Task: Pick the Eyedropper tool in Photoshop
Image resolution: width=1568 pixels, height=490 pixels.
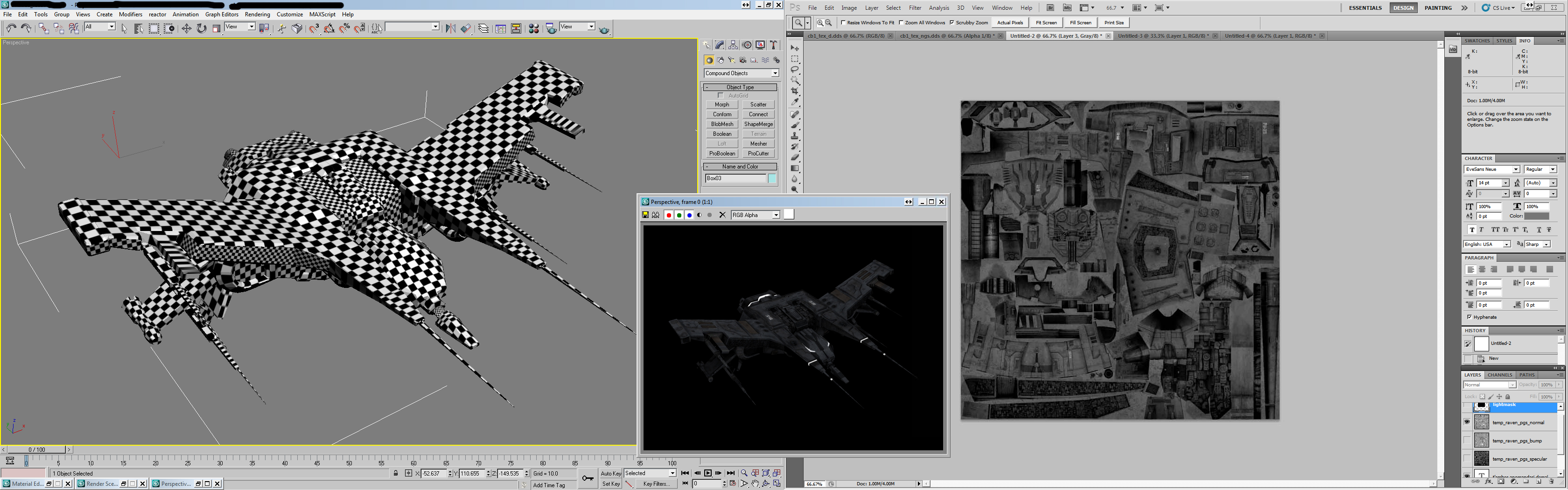Action: [x=795, y=102]
